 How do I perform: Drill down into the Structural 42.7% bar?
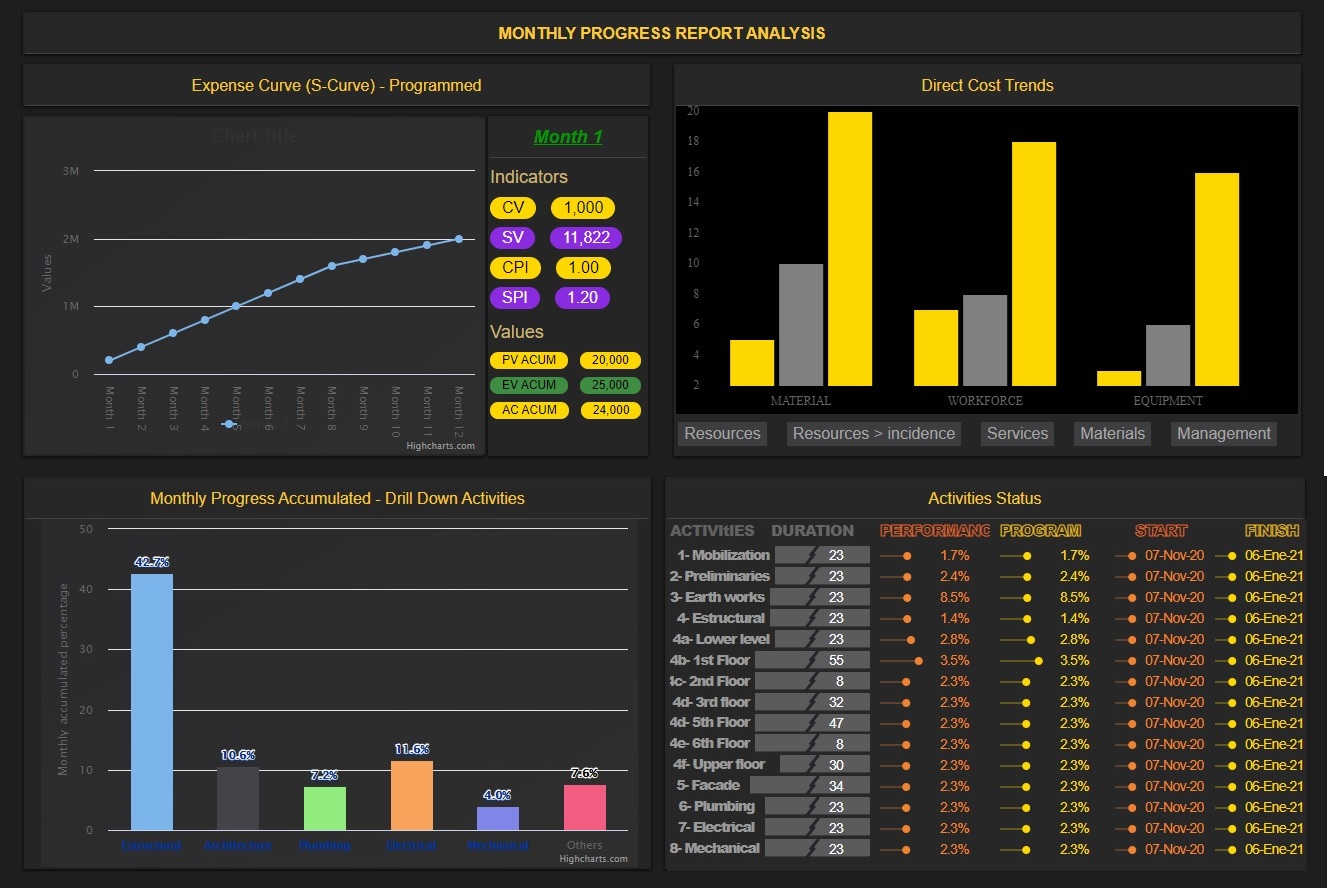pyautogui.click(x=152, y=700)
